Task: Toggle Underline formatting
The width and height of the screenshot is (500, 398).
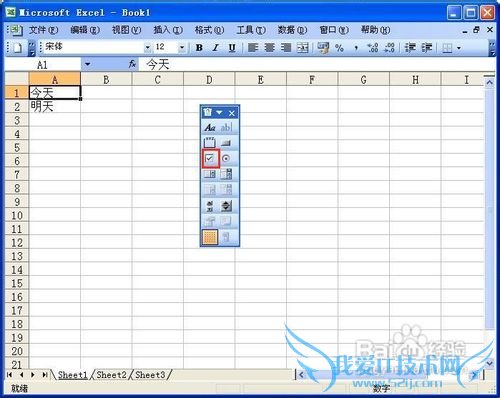Action: click(232, 48)
